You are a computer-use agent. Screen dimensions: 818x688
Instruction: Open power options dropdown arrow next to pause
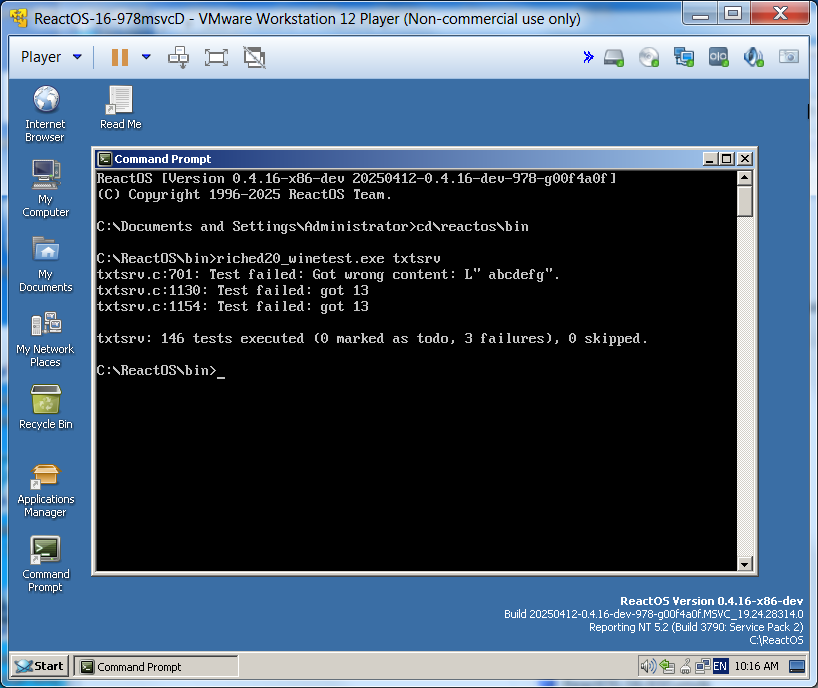[x=146, y=57]
